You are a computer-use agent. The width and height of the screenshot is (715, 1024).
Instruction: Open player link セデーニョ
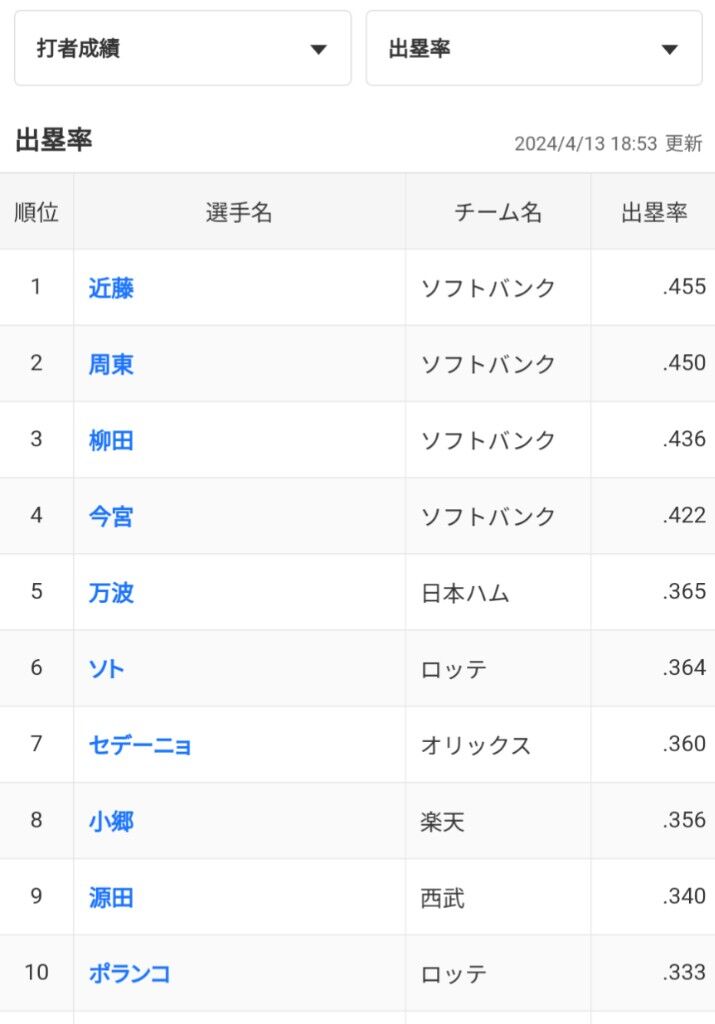140,745
